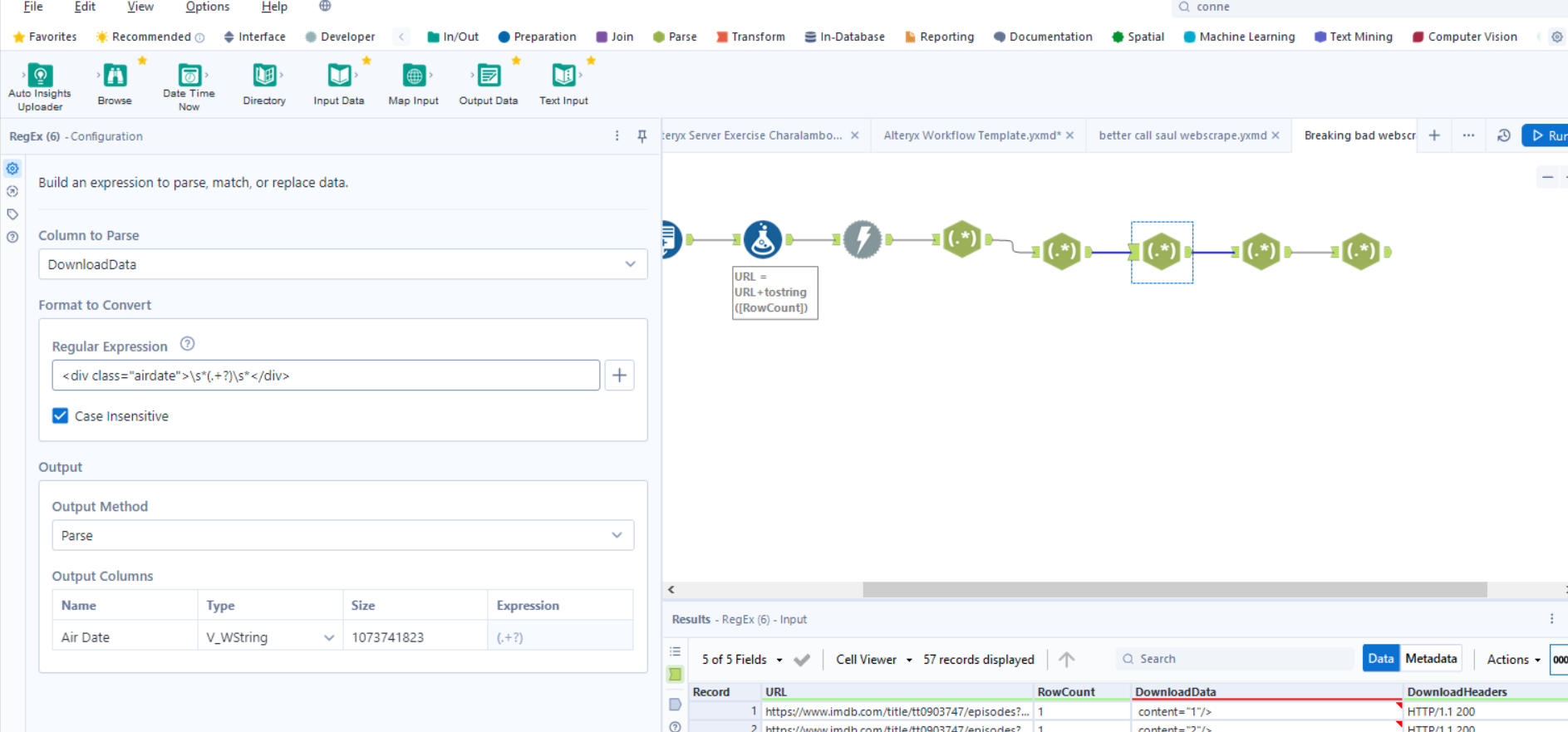Switch Results view to Metadata
Screen dimensions: 1568x732
(x=1431, y=659)
